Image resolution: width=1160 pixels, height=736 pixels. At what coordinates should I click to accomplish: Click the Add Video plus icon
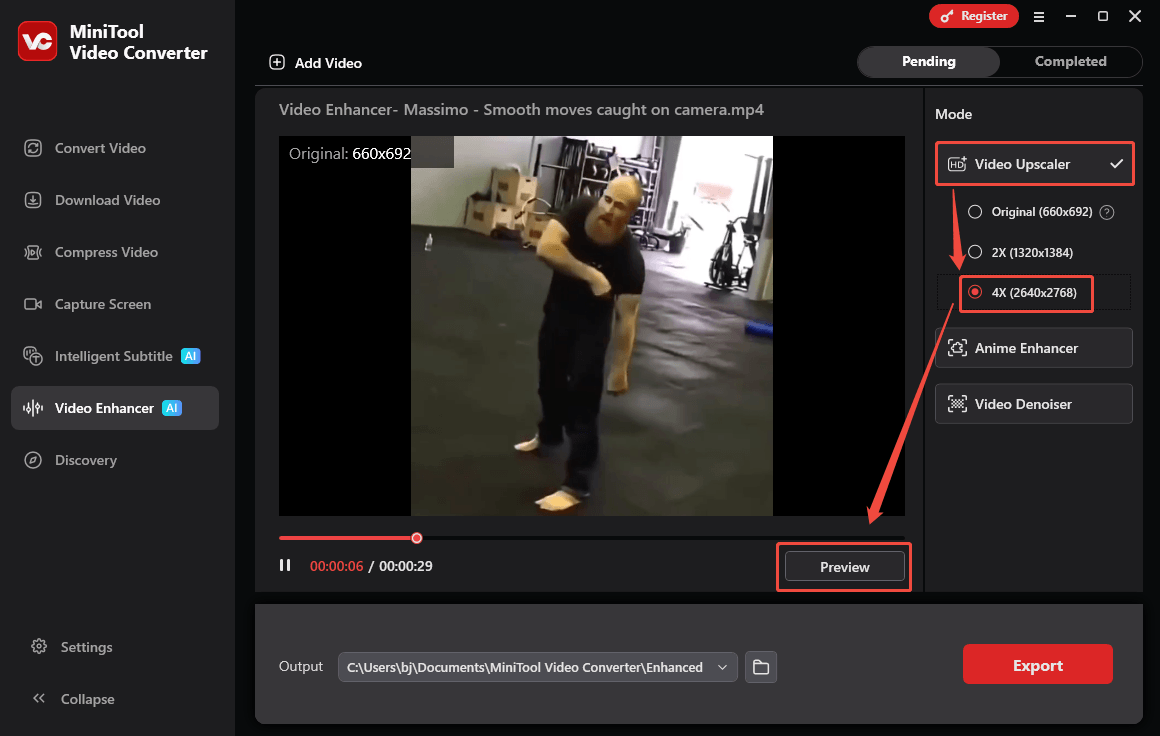tap(277, 62)
